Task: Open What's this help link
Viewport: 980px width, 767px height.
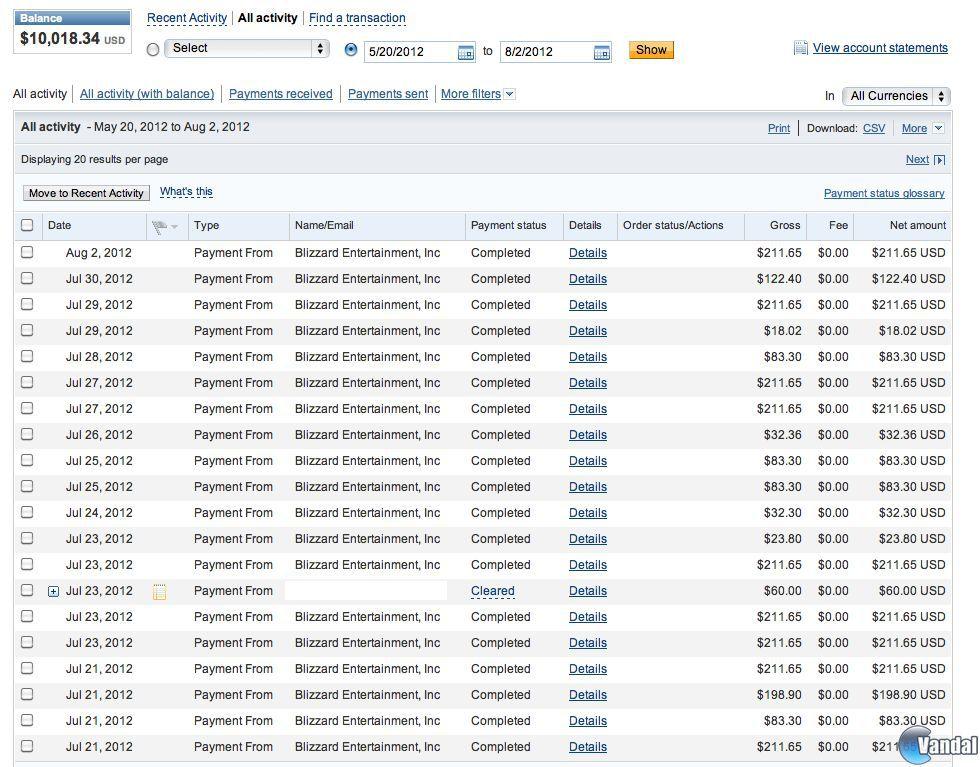Action: [186, 192]
